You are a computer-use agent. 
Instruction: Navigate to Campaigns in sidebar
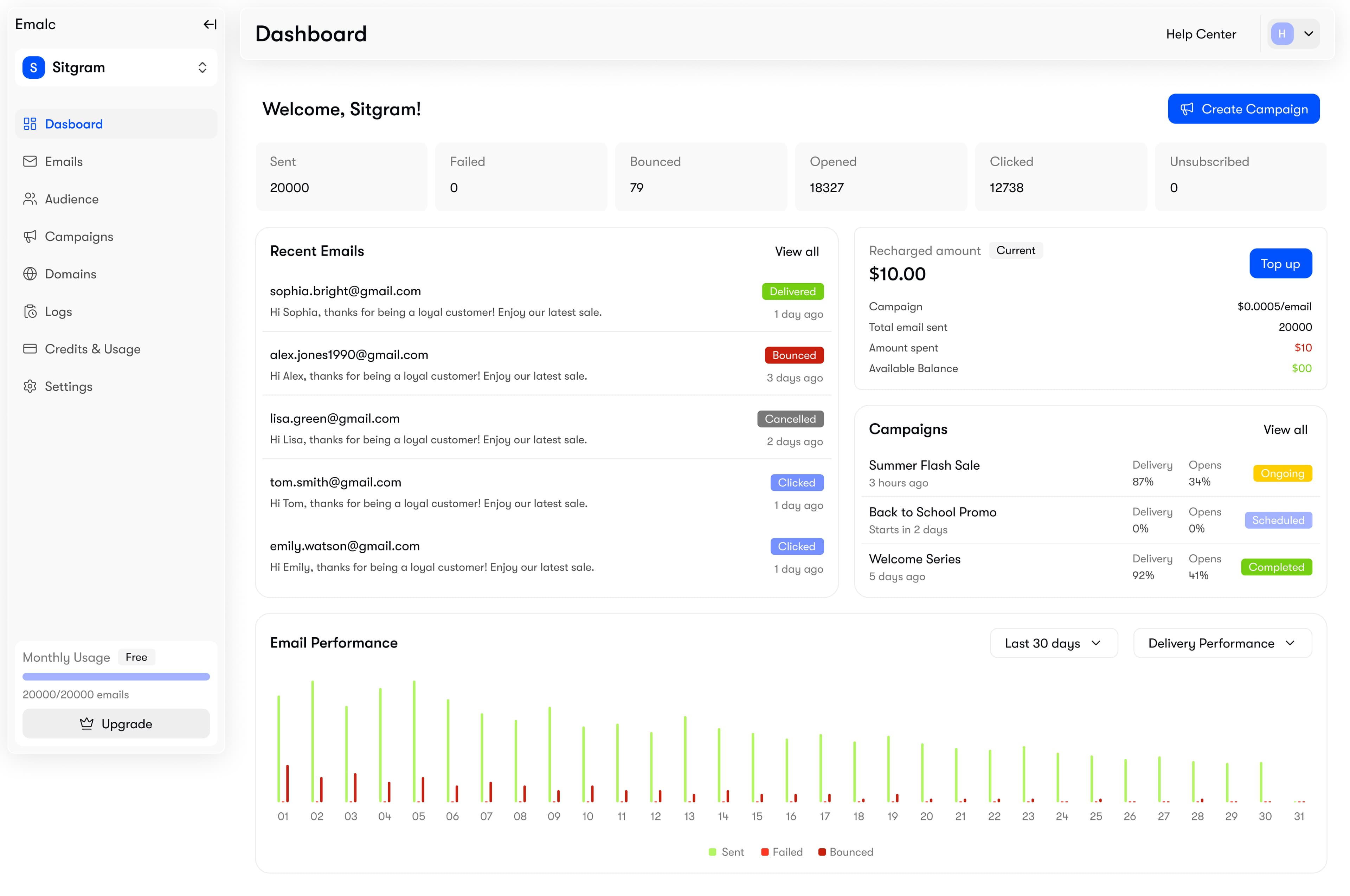point(116,237)
